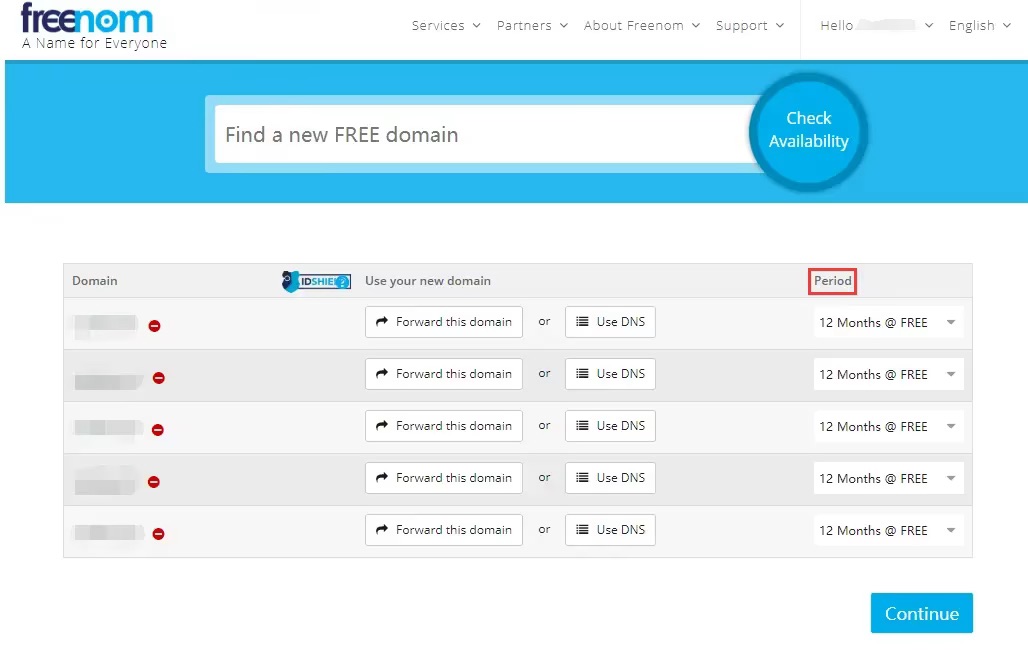The image size is (1028, 651).
Task: Open first row period dropdown
Action: click(887, 323)
